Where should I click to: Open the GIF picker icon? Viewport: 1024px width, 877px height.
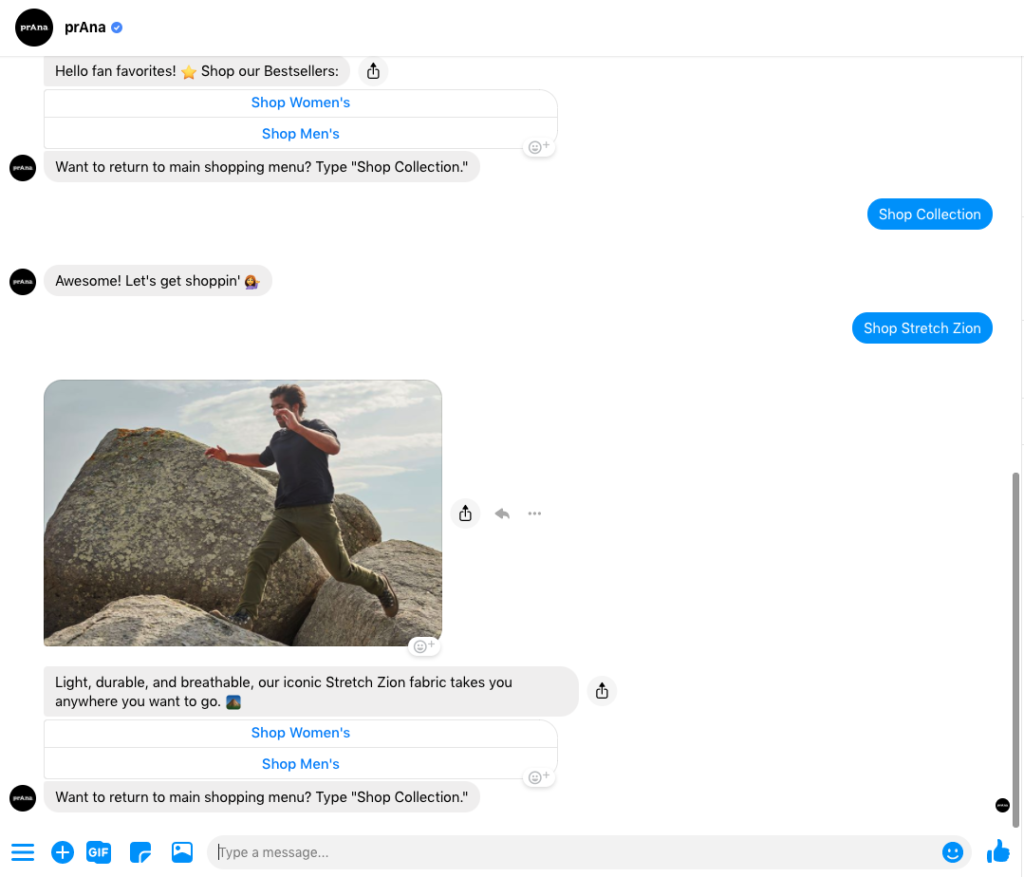(x=98, y=852)
